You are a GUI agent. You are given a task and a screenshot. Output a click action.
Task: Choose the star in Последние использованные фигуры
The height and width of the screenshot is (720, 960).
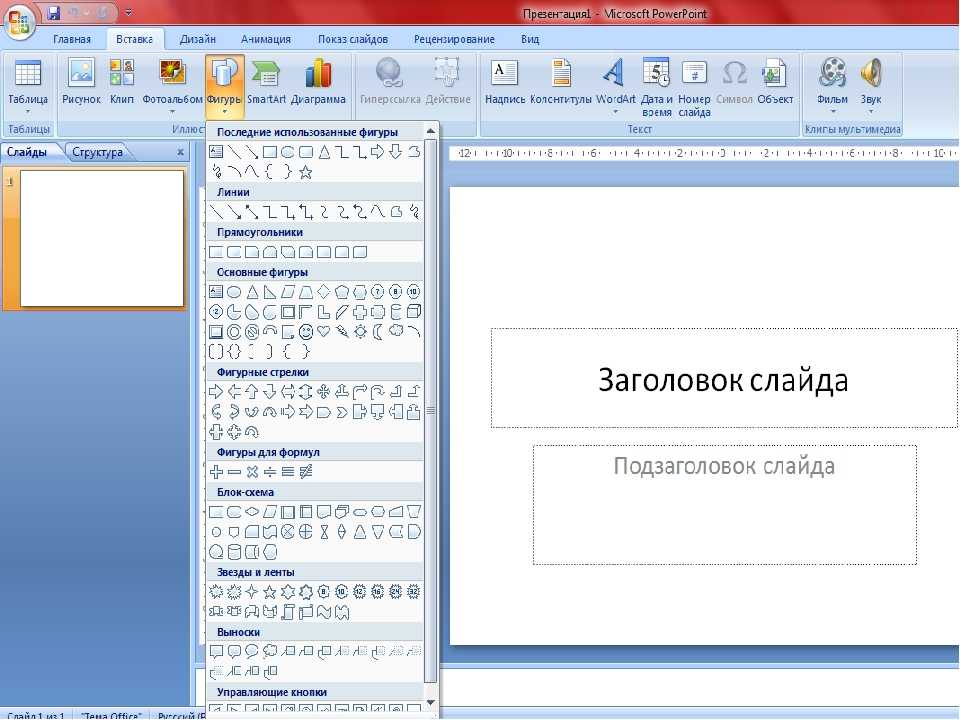pyautogui.click(x=306, y=172)
